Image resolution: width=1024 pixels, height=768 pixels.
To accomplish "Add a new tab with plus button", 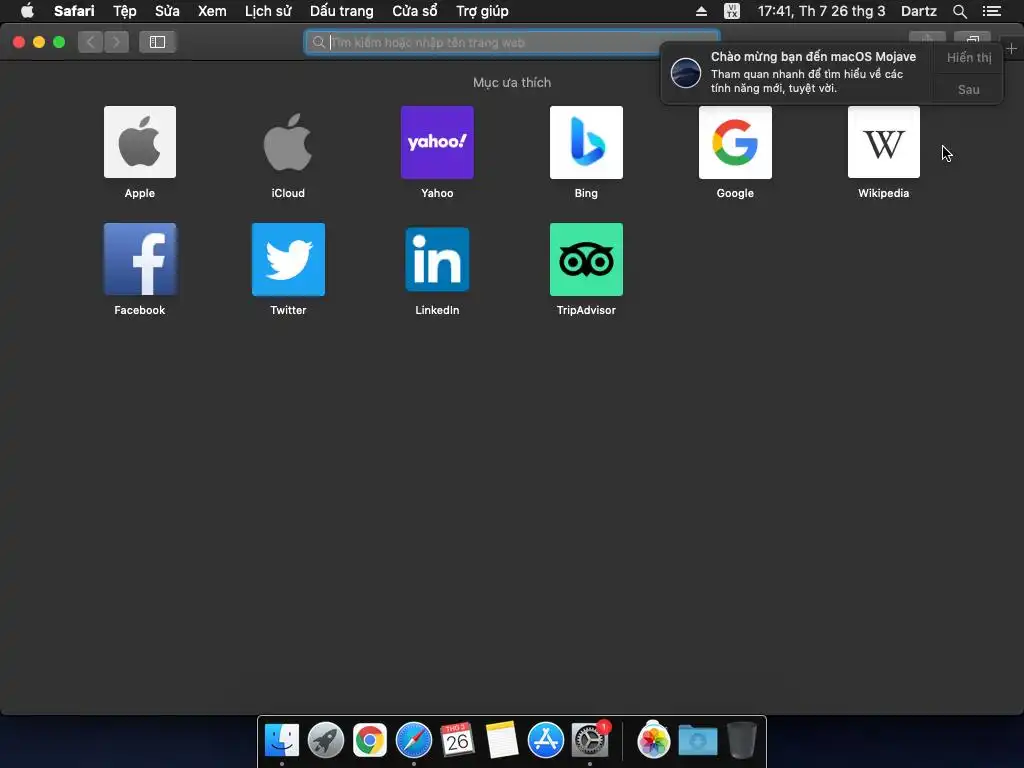I will 1011,49.
